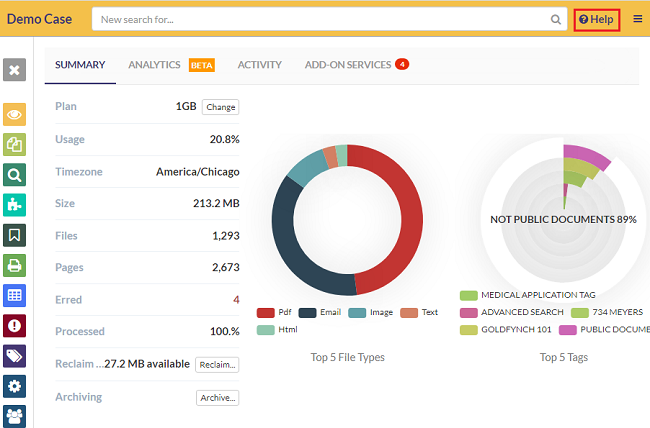
Task: Switch to the Activity tab
Action: pyautogui.click(x=259, y=65)
